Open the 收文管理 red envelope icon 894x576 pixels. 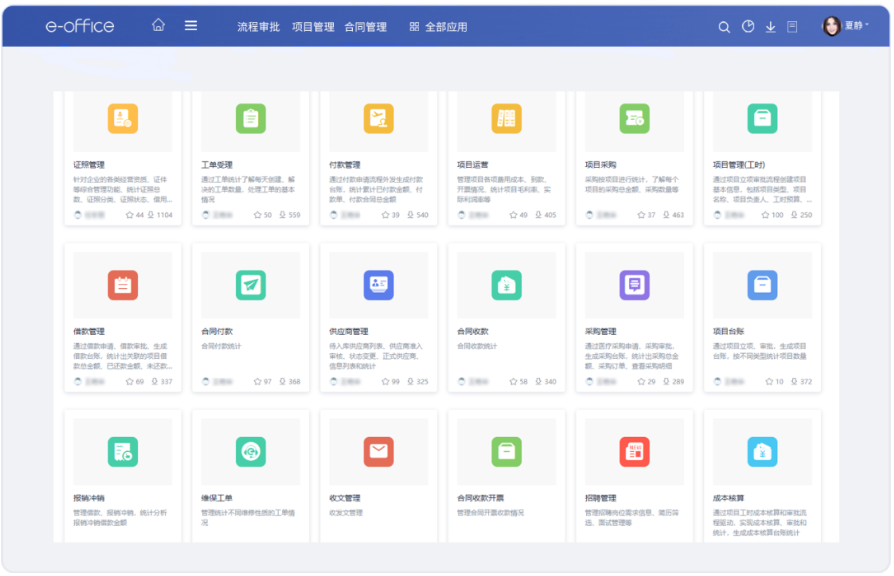point(378,451)
